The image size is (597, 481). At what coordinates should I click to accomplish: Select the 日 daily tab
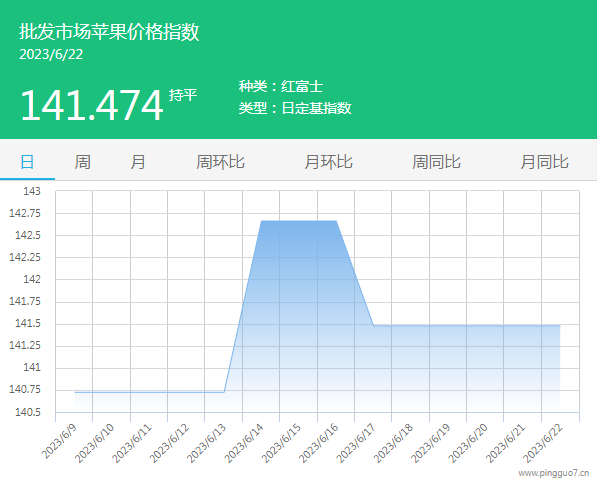[27, 162]
